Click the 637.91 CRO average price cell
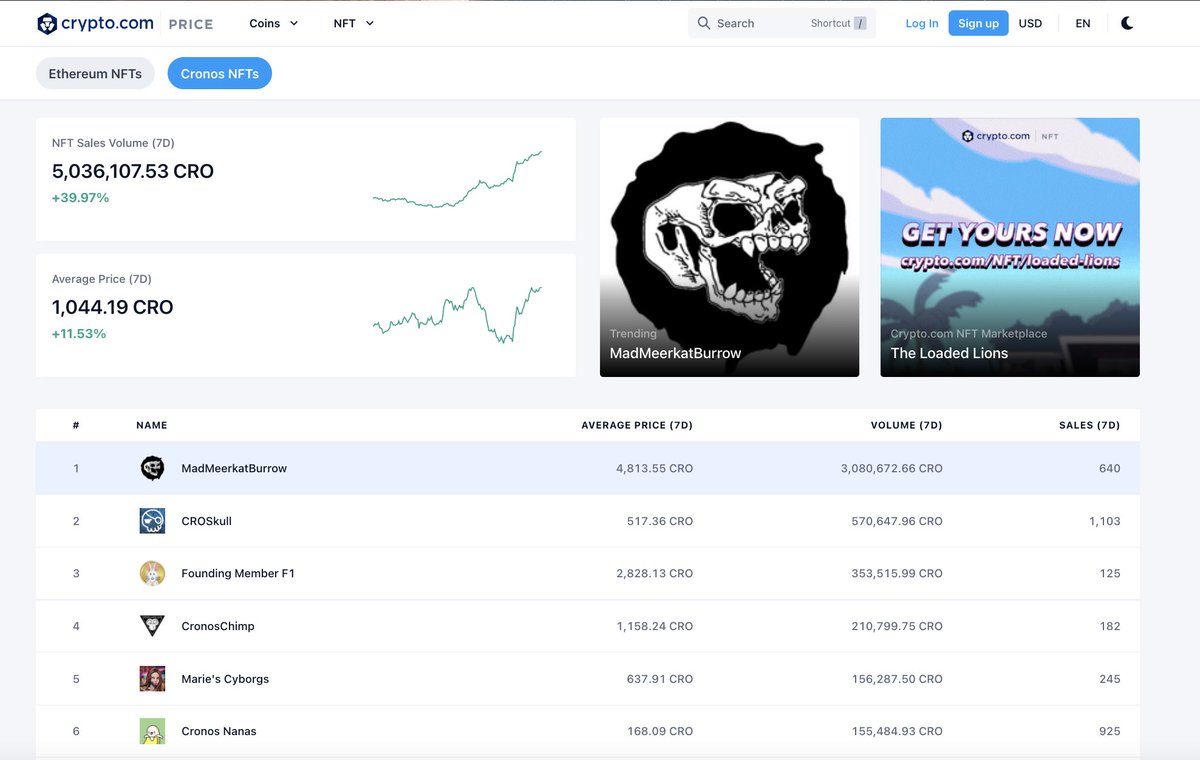1200x760 pixels. pos(662,679)
